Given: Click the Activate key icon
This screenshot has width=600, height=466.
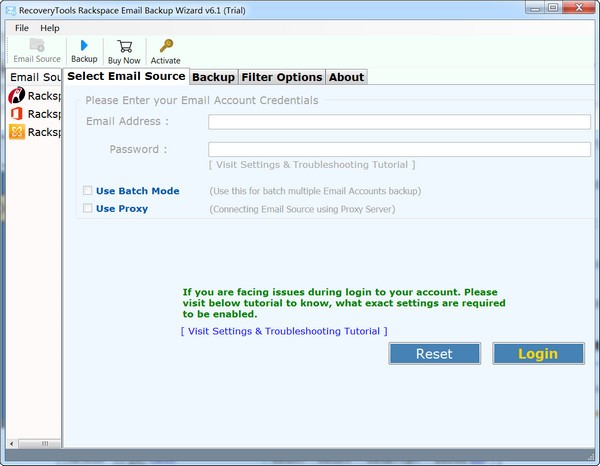Looking at the screenshot, I should pyautogui.click(x=166, y=46).
